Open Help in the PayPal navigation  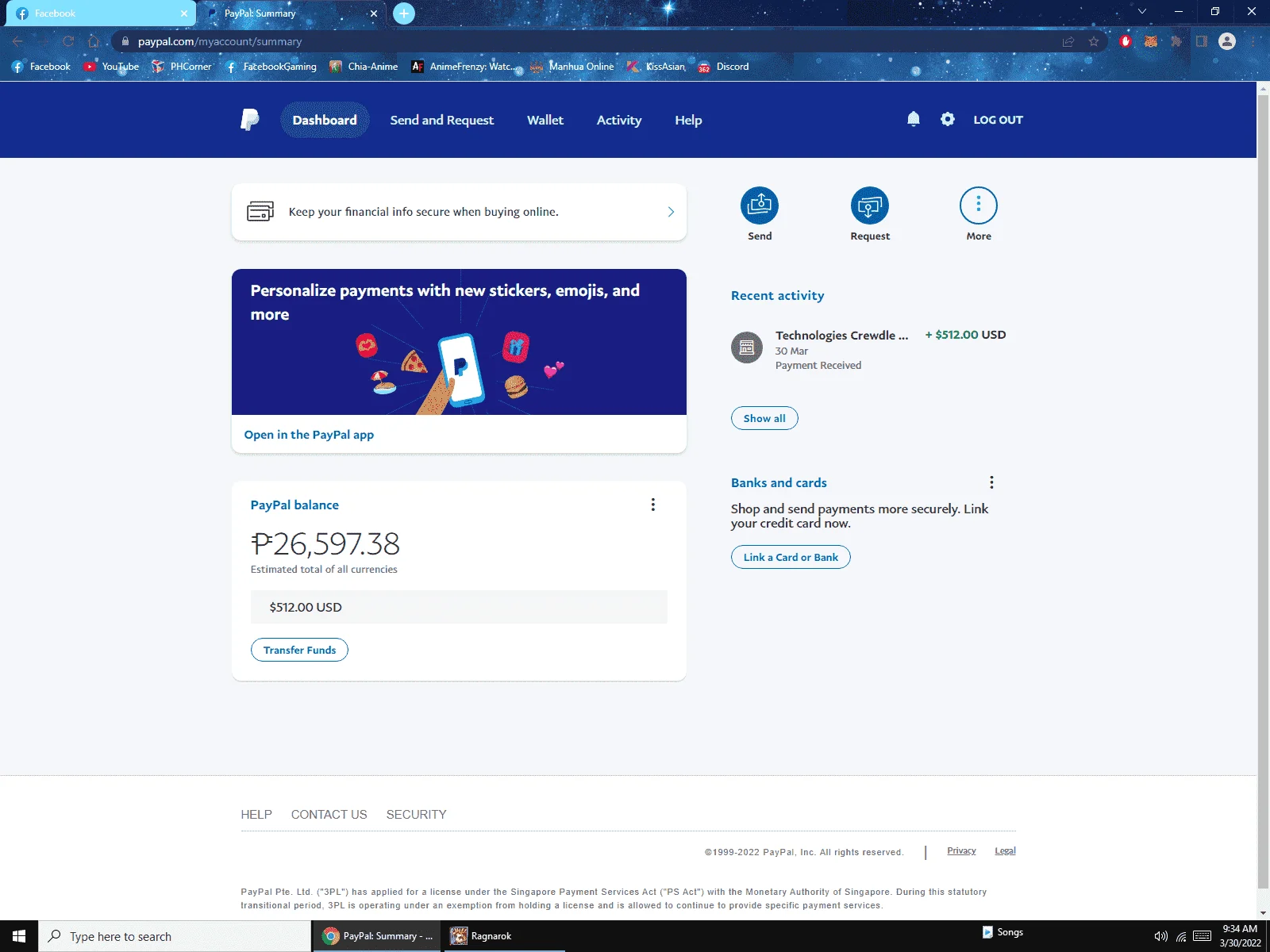tap(688, 120)
